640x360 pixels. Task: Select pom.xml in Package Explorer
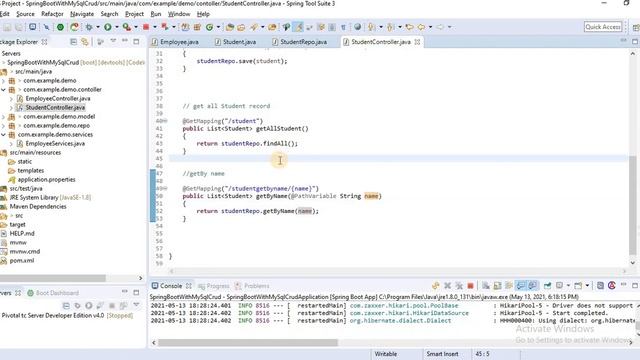click(22, 260)
